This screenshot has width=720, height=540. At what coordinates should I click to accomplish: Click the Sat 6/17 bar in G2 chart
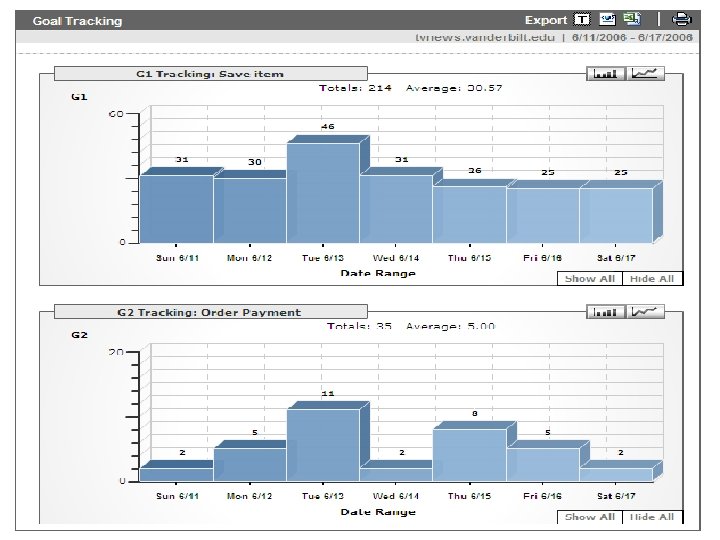click(616, 475)
